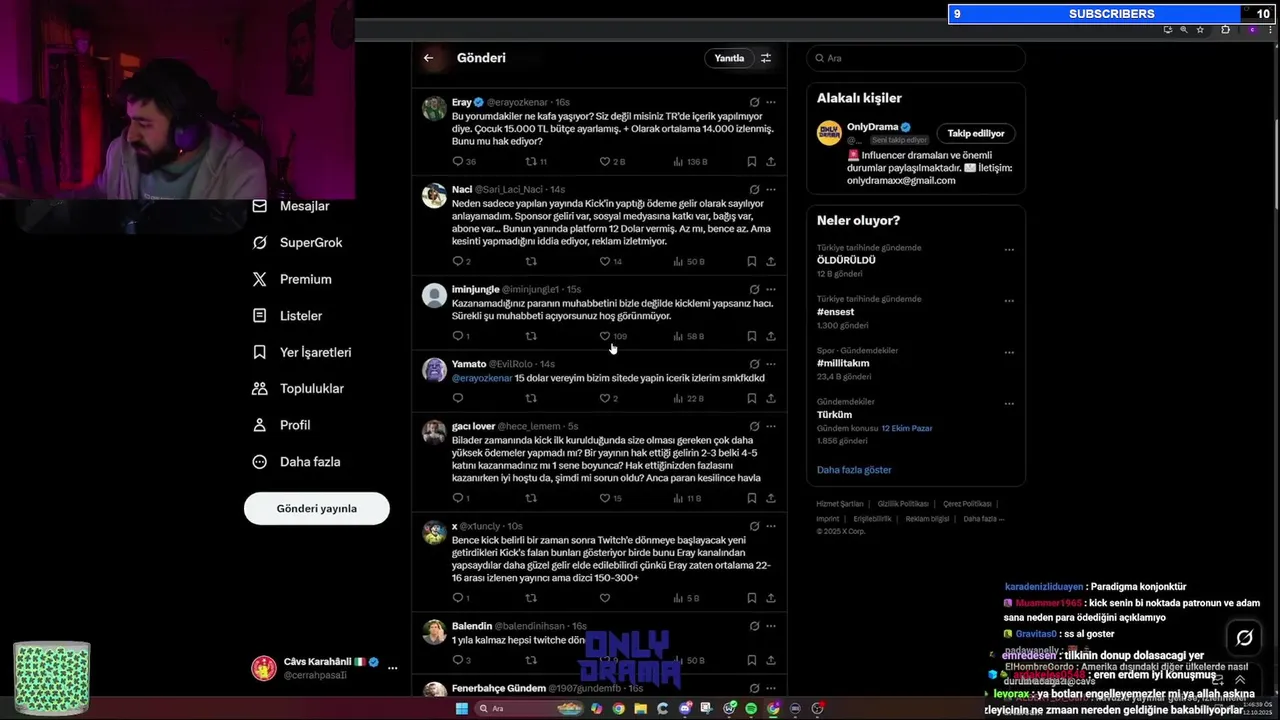Repost iminjungle's post
The image size is (1280, 720).
click(531, 336)
